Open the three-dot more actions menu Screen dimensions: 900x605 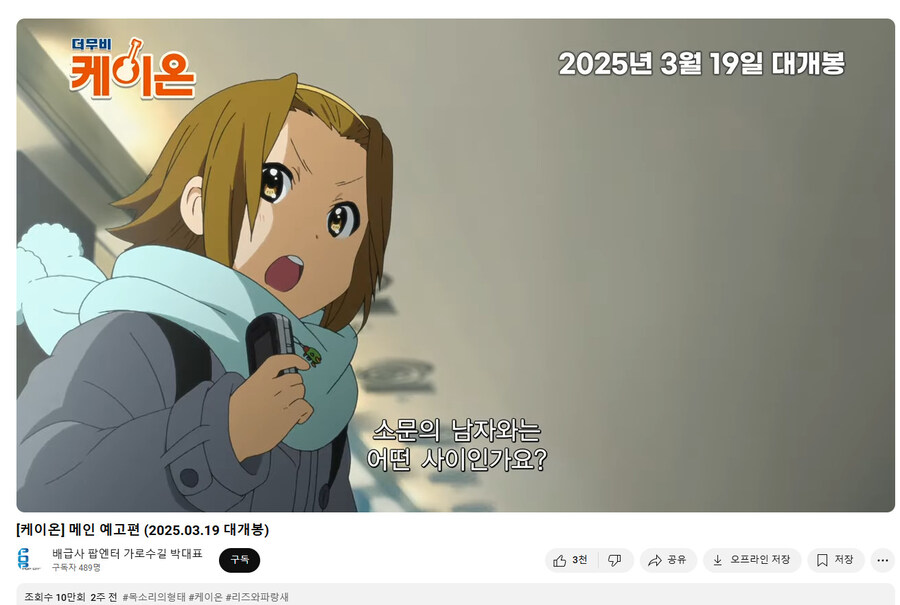[883, 560]
